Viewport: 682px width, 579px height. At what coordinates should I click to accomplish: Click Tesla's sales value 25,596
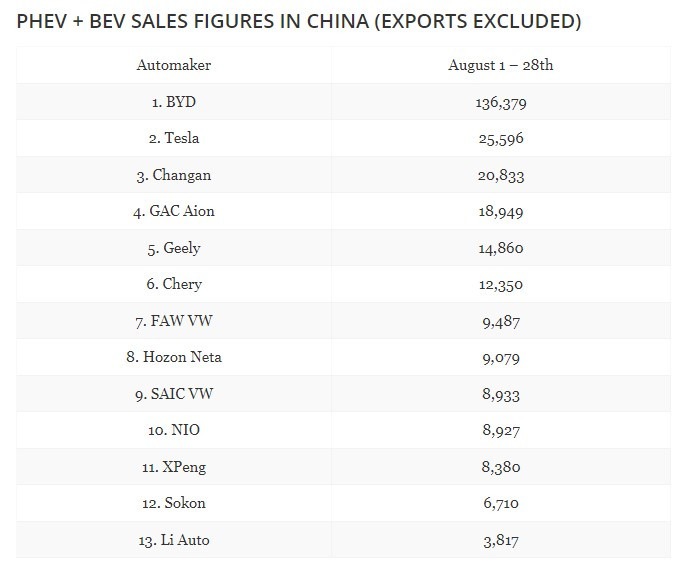(502, 138)
